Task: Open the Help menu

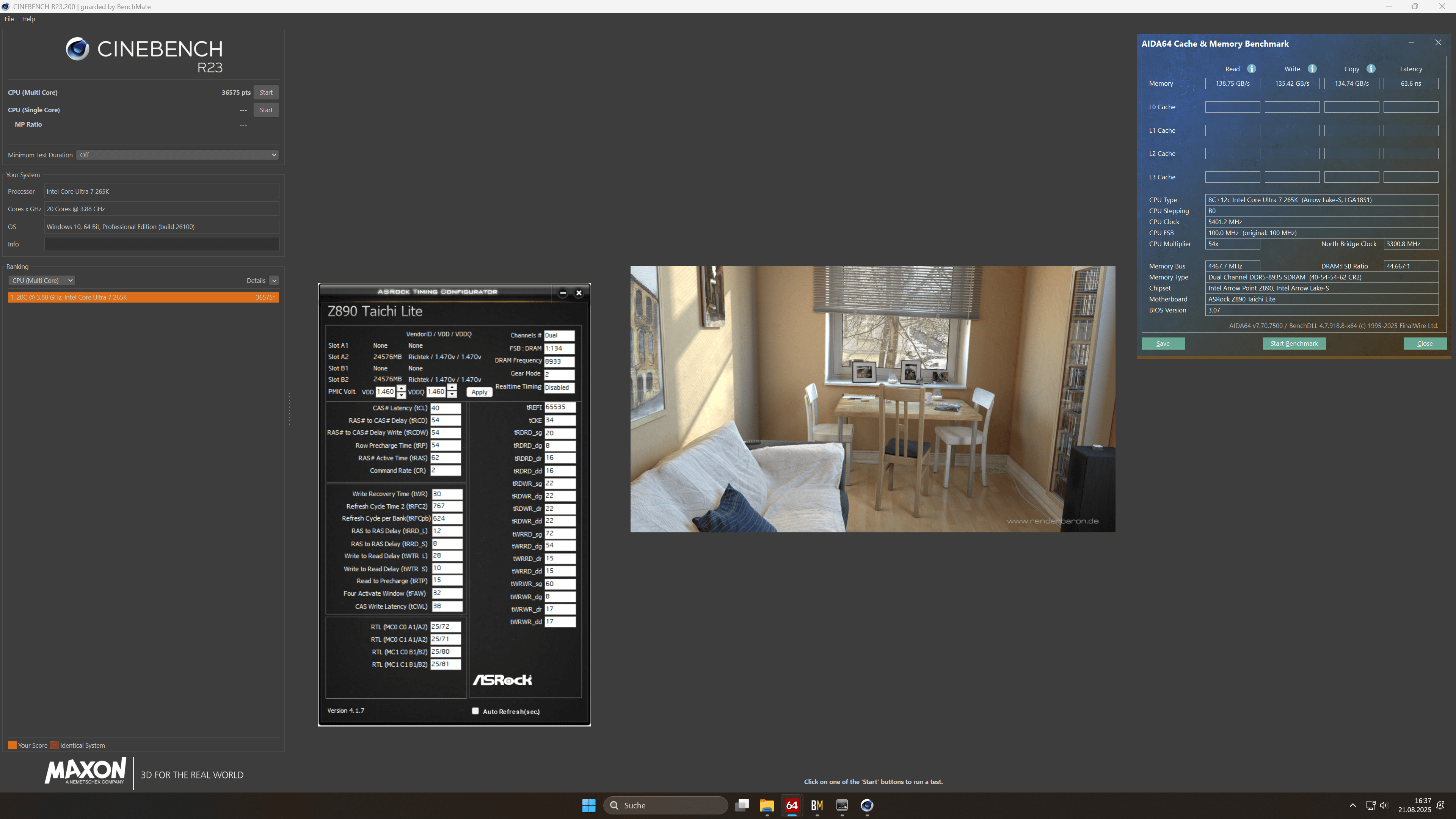Action: click(x=28, y=19)
